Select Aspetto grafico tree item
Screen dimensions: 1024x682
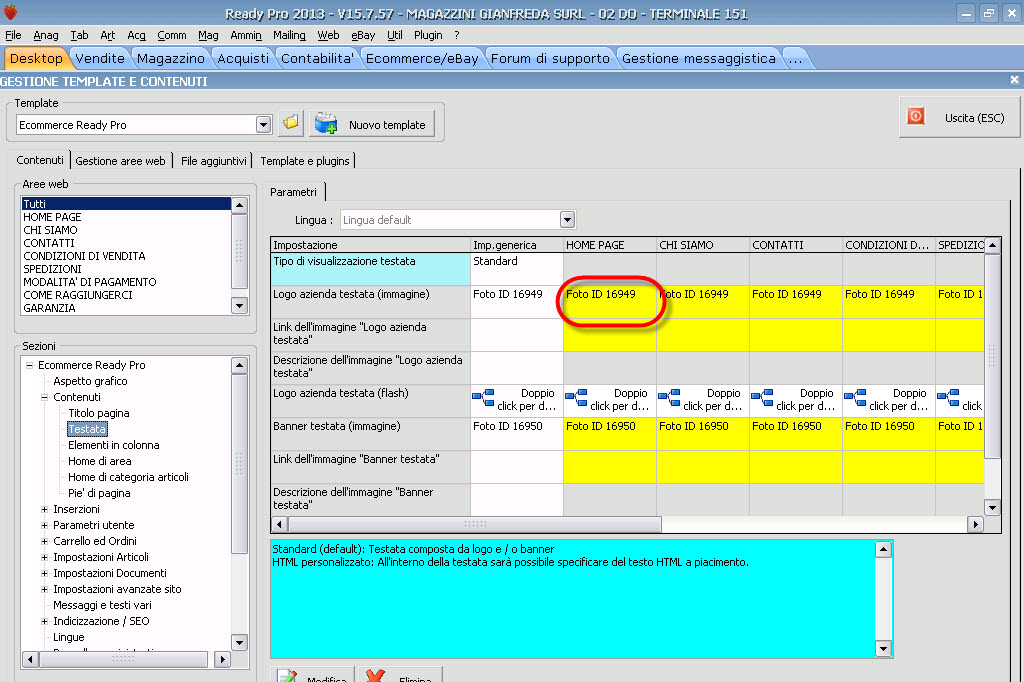coord(90,381)
